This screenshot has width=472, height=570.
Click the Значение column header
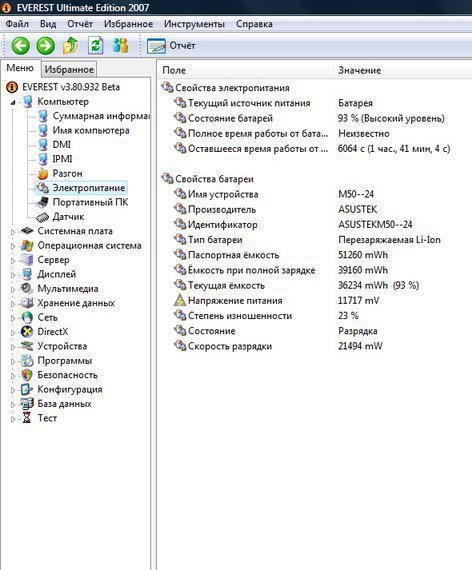359,70
